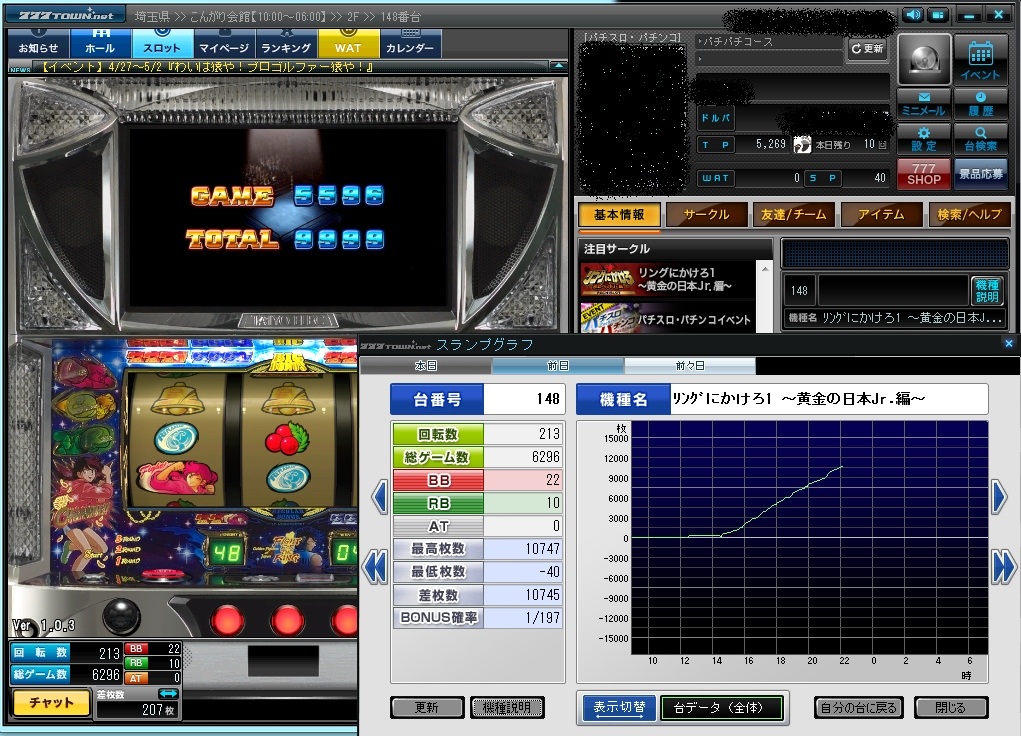Open 設定 settings gear icon
The image size is (1021, 736).
[x=924, y=139]
